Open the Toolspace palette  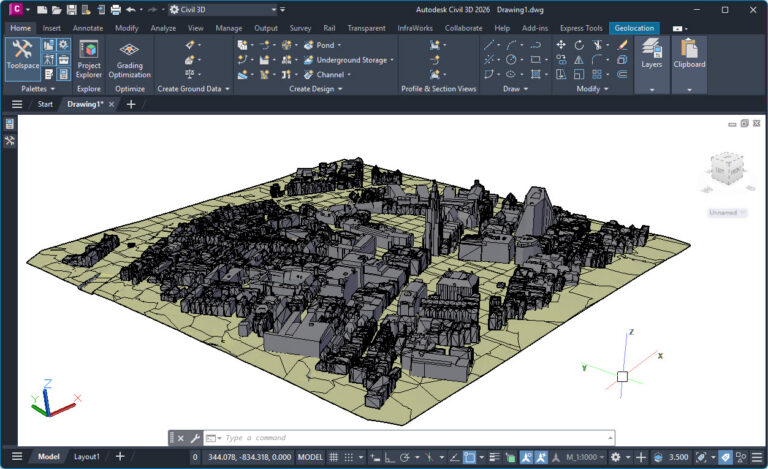[23, 59]
